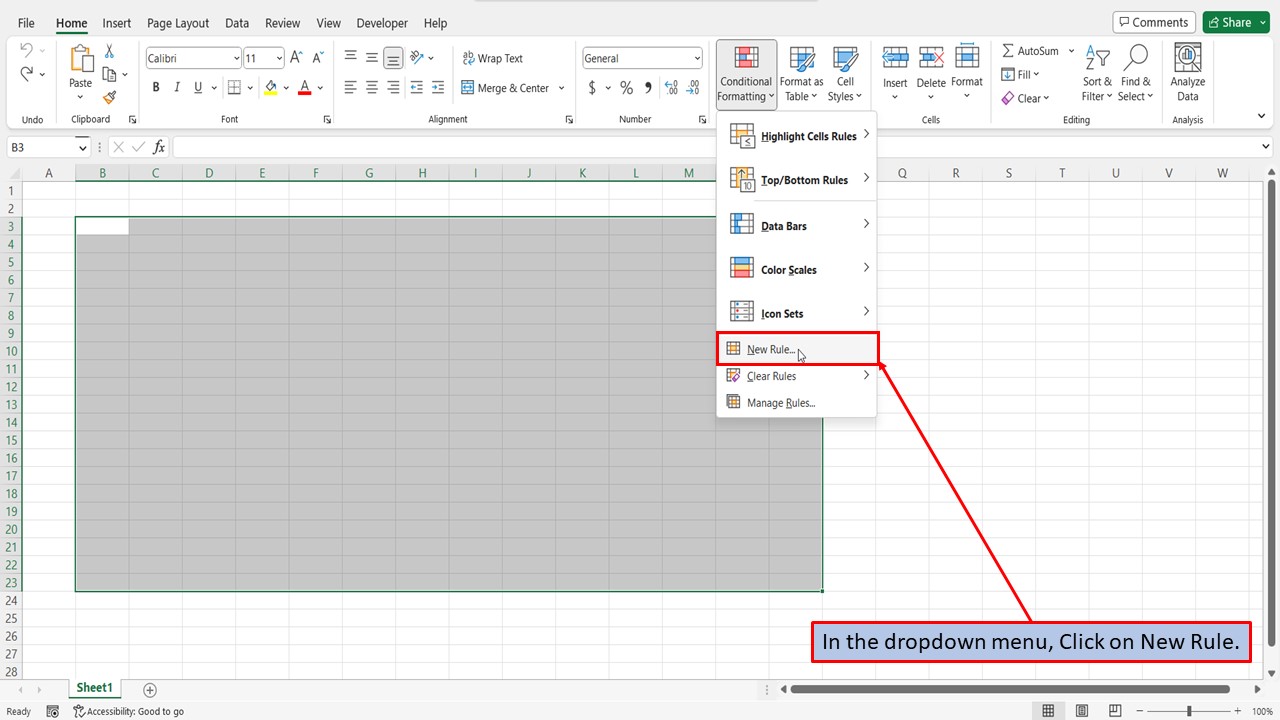Click the Accessibility: Good to go status
This screenshot has width=1280, height=720.
(x=129, y=710)
